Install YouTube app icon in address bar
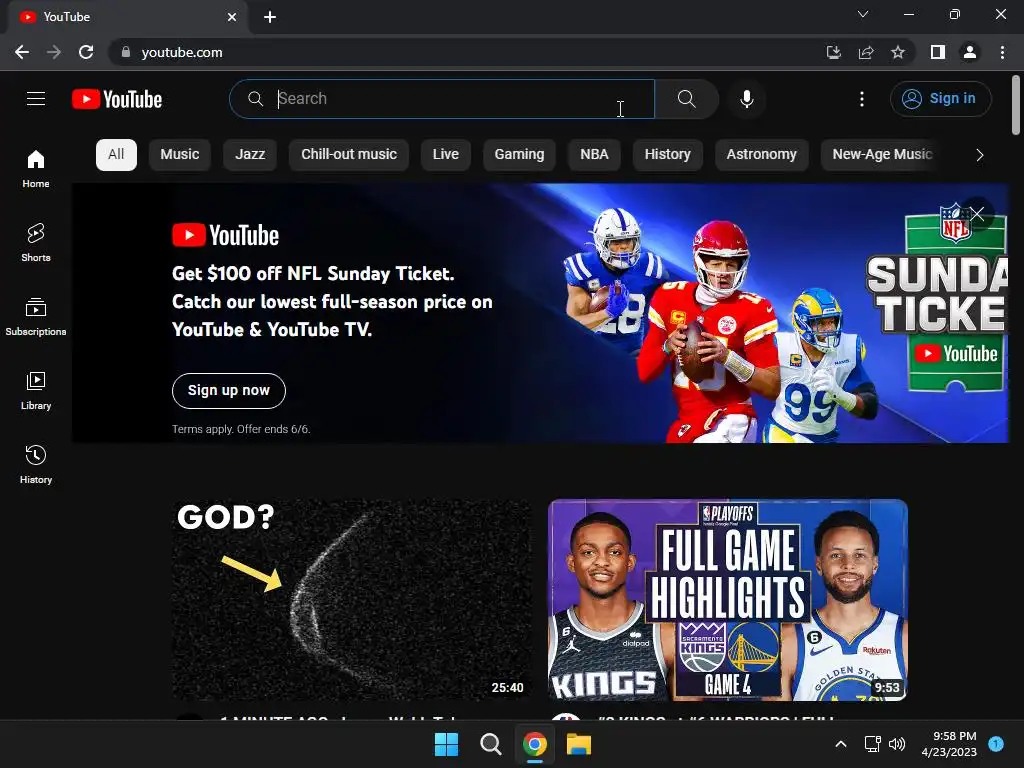This screenshot has width=1024, height=768. 833,52
